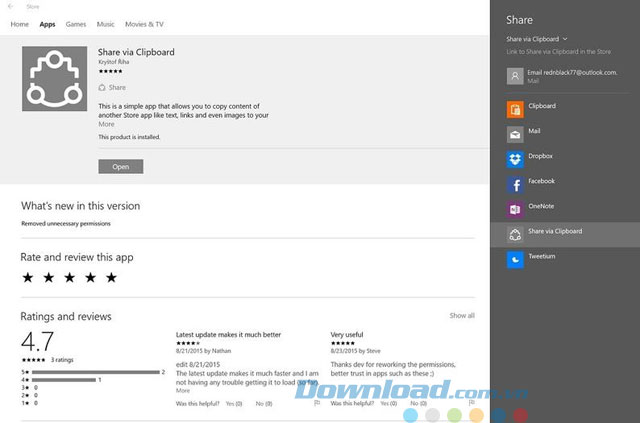The image size is (640, 423).
Task: Choose the Tweetium icon in Share list
Action: (515, 260)
